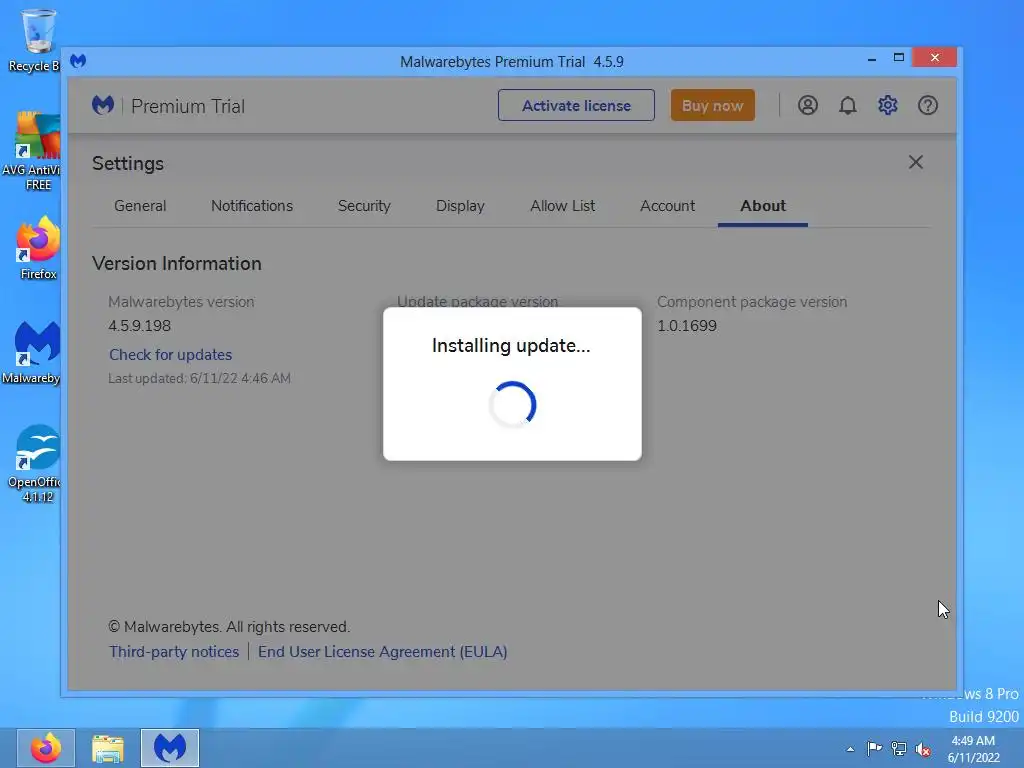Open the account profile icon
Viewport: 1024px width, 768px height.
pos(807,105)
